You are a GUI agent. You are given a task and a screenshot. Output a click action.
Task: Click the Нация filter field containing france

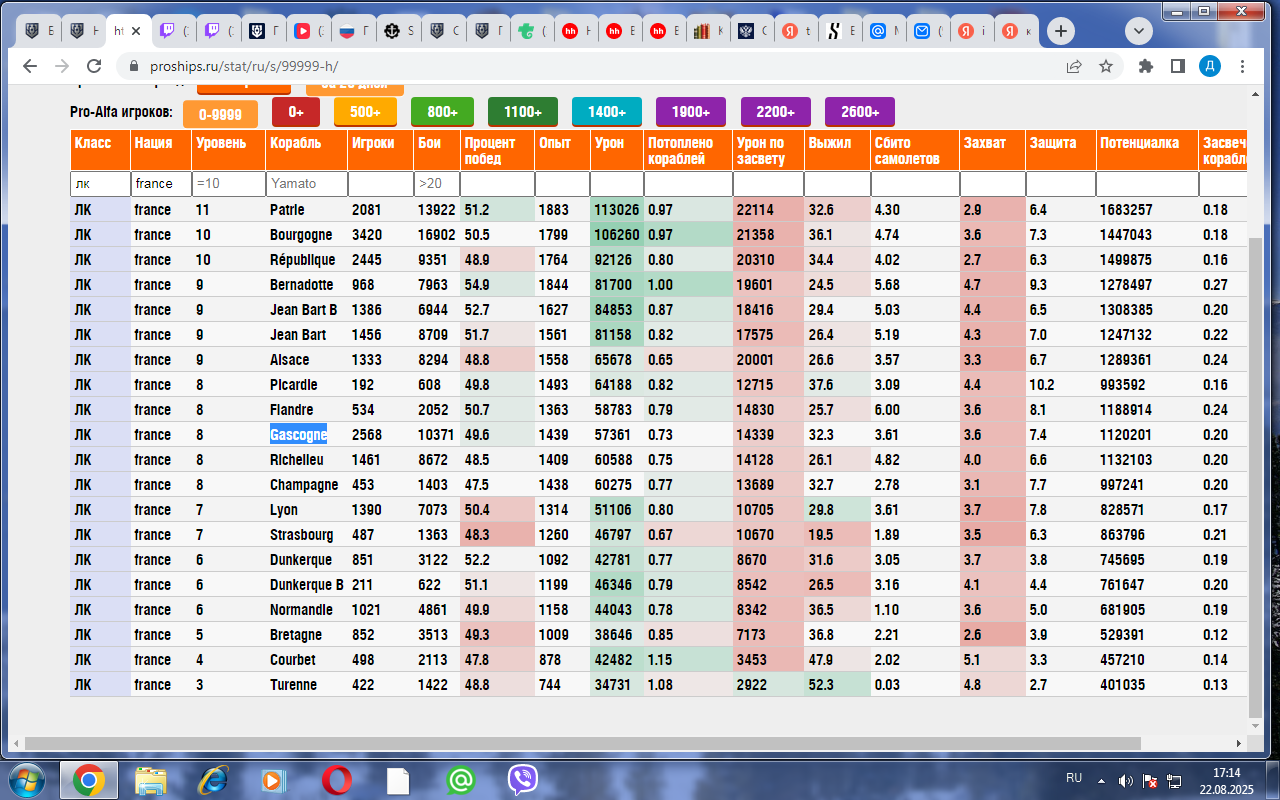pos(161,183)
